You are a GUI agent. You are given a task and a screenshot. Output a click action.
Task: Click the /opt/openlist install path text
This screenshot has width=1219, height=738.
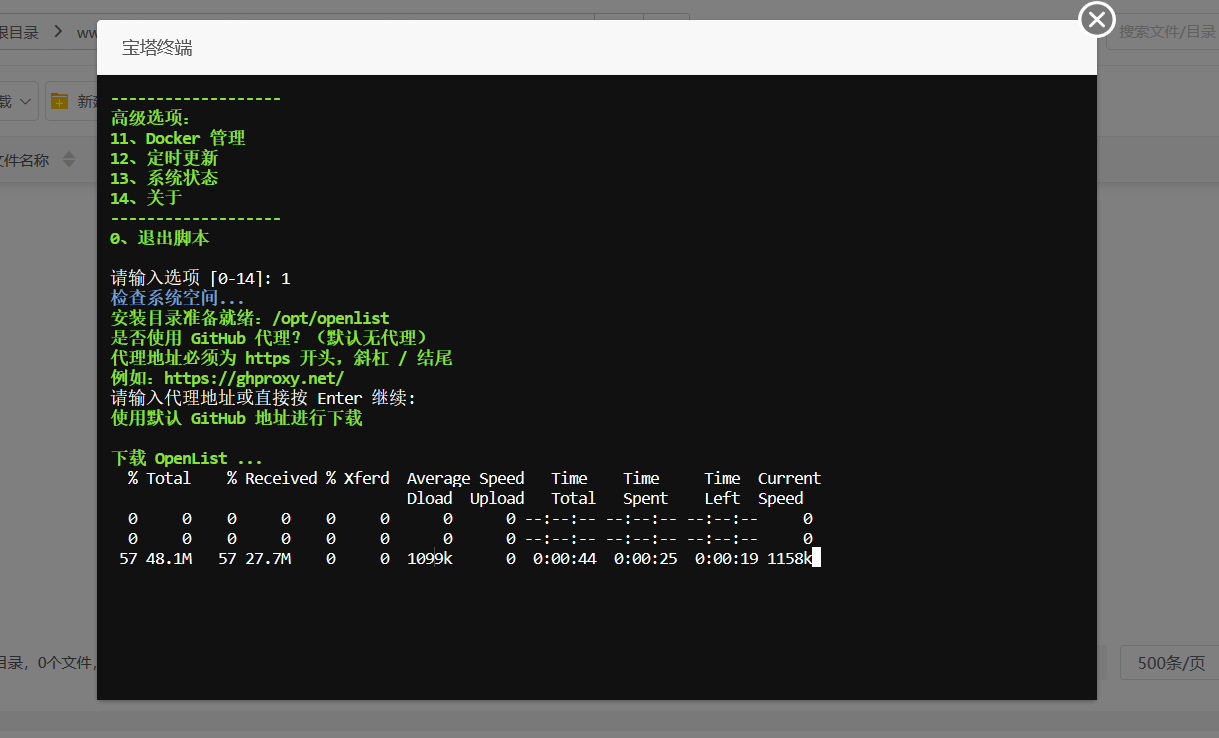pyautogui.click(x=330, y=318)
